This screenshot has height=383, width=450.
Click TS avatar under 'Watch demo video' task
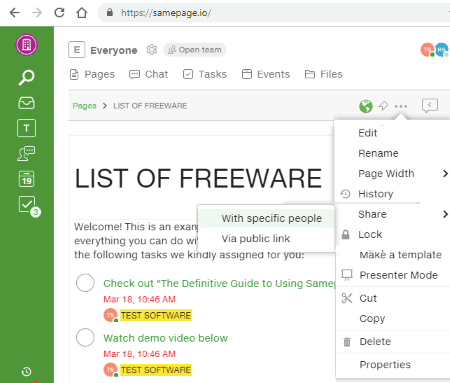click(111, 370)
